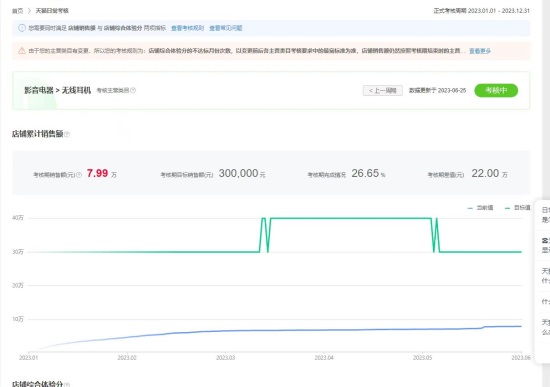
Task: Click 2023.03 marker on chart axis
Action: point(226,358)
